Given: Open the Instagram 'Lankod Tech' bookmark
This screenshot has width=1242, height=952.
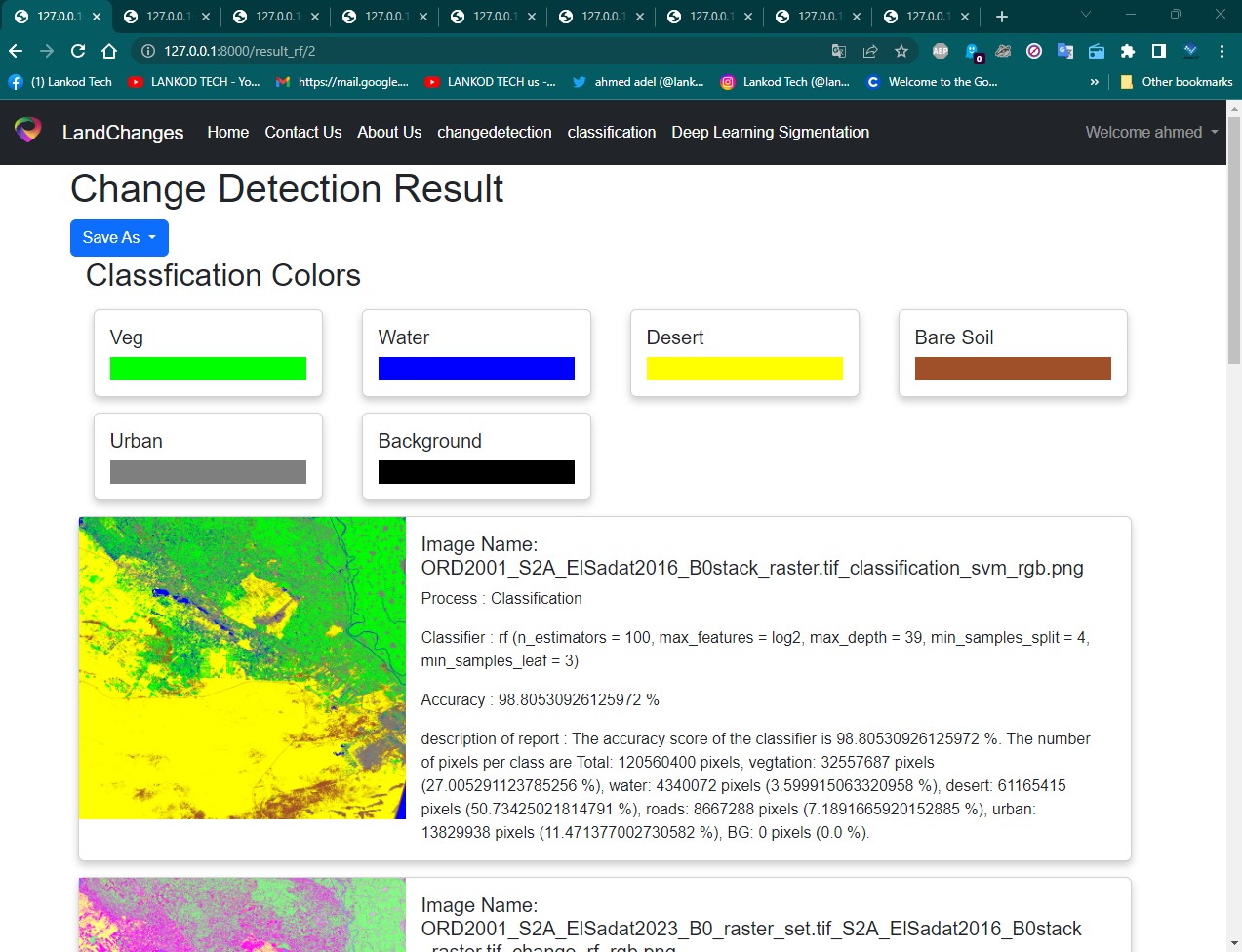Looking at the screenshot, I should 785,82.
